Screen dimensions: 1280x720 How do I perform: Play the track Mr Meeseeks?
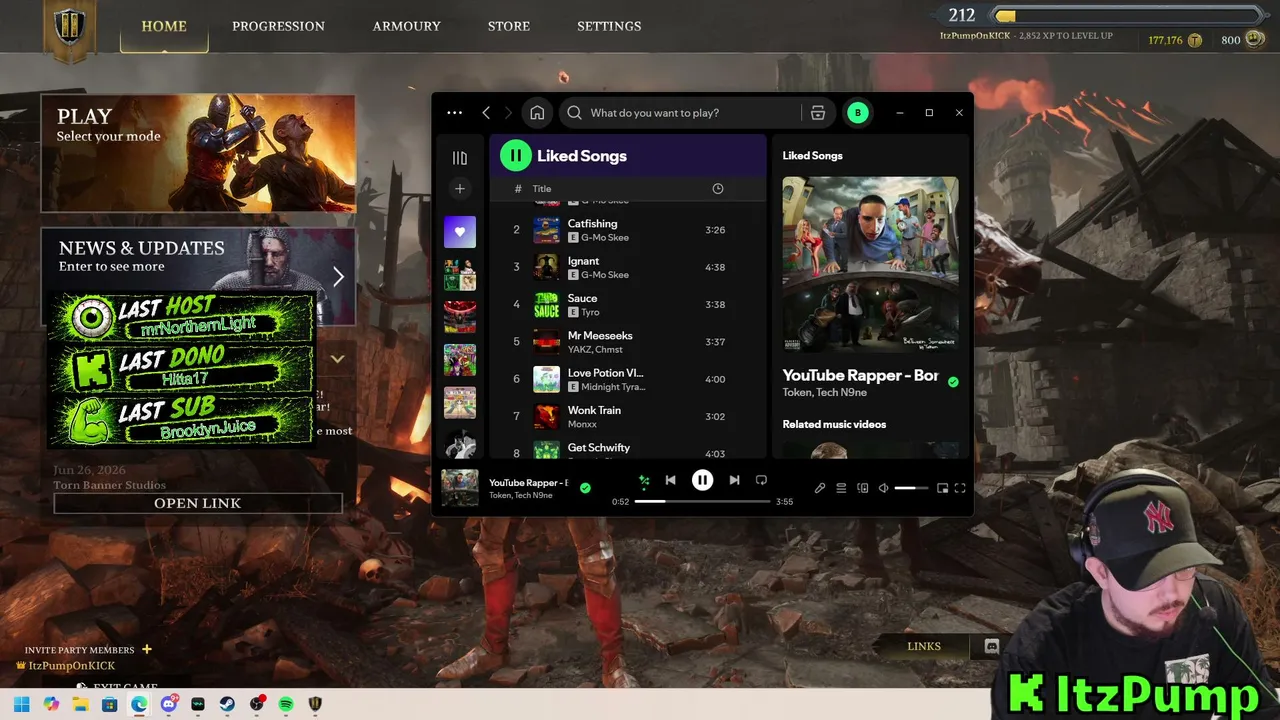point(628,342)
